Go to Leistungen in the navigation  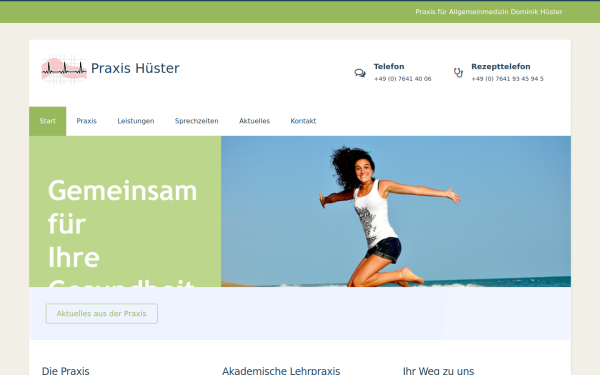136,121
